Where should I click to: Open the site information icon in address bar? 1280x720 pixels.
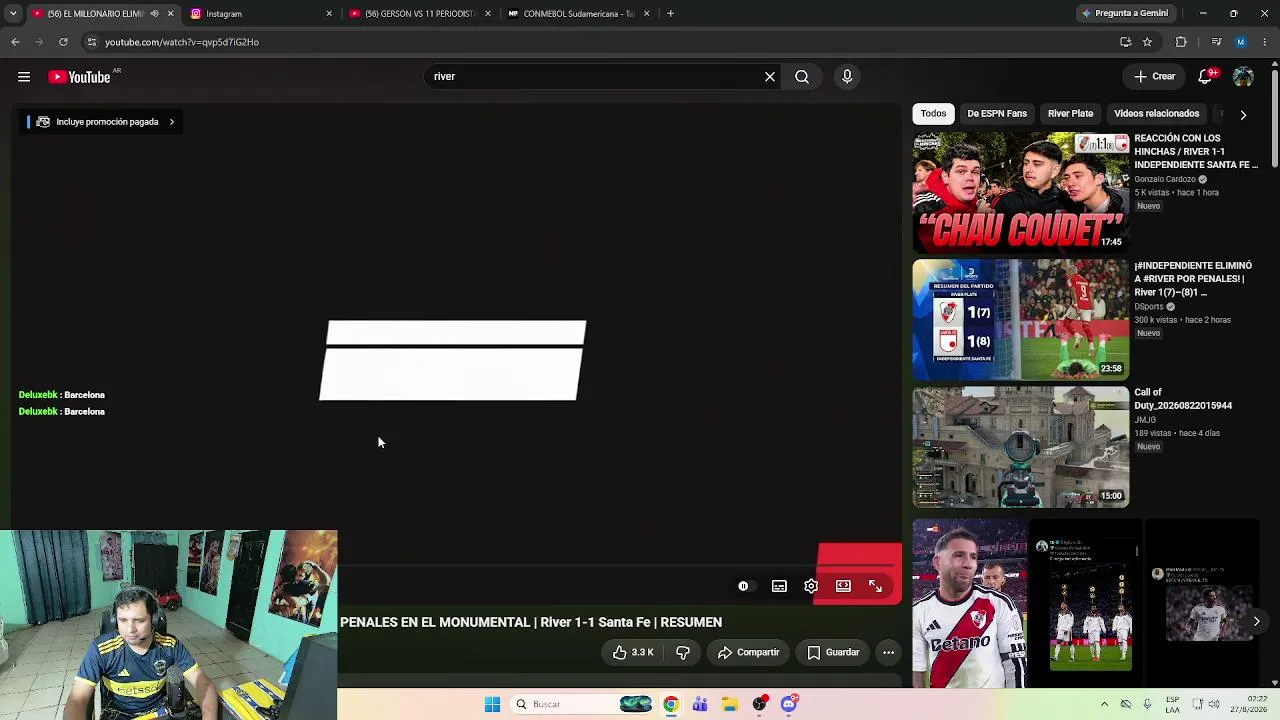(91, 42)
